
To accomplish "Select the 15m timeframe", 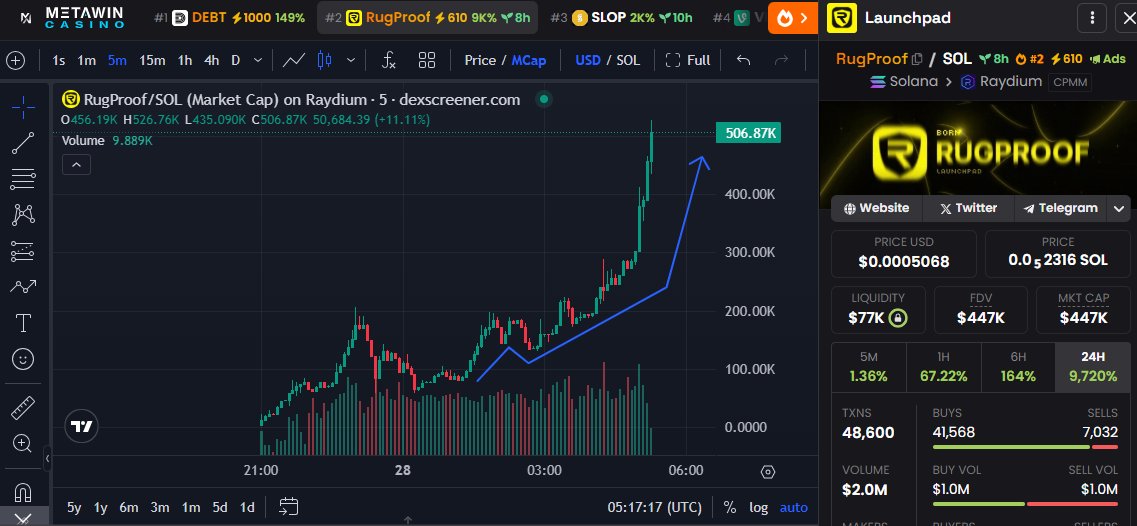I will tap(152, 60).
